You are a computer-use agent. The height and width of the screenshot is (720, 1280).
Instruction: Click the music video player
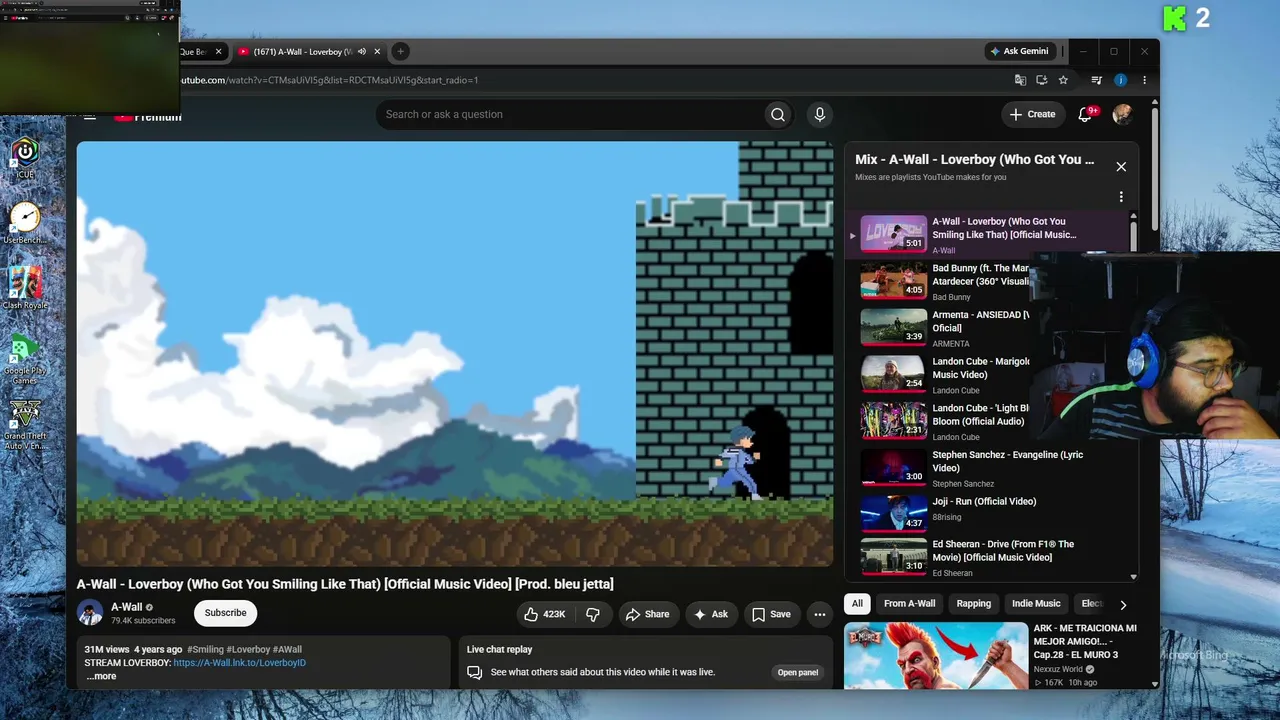point(455,354)
